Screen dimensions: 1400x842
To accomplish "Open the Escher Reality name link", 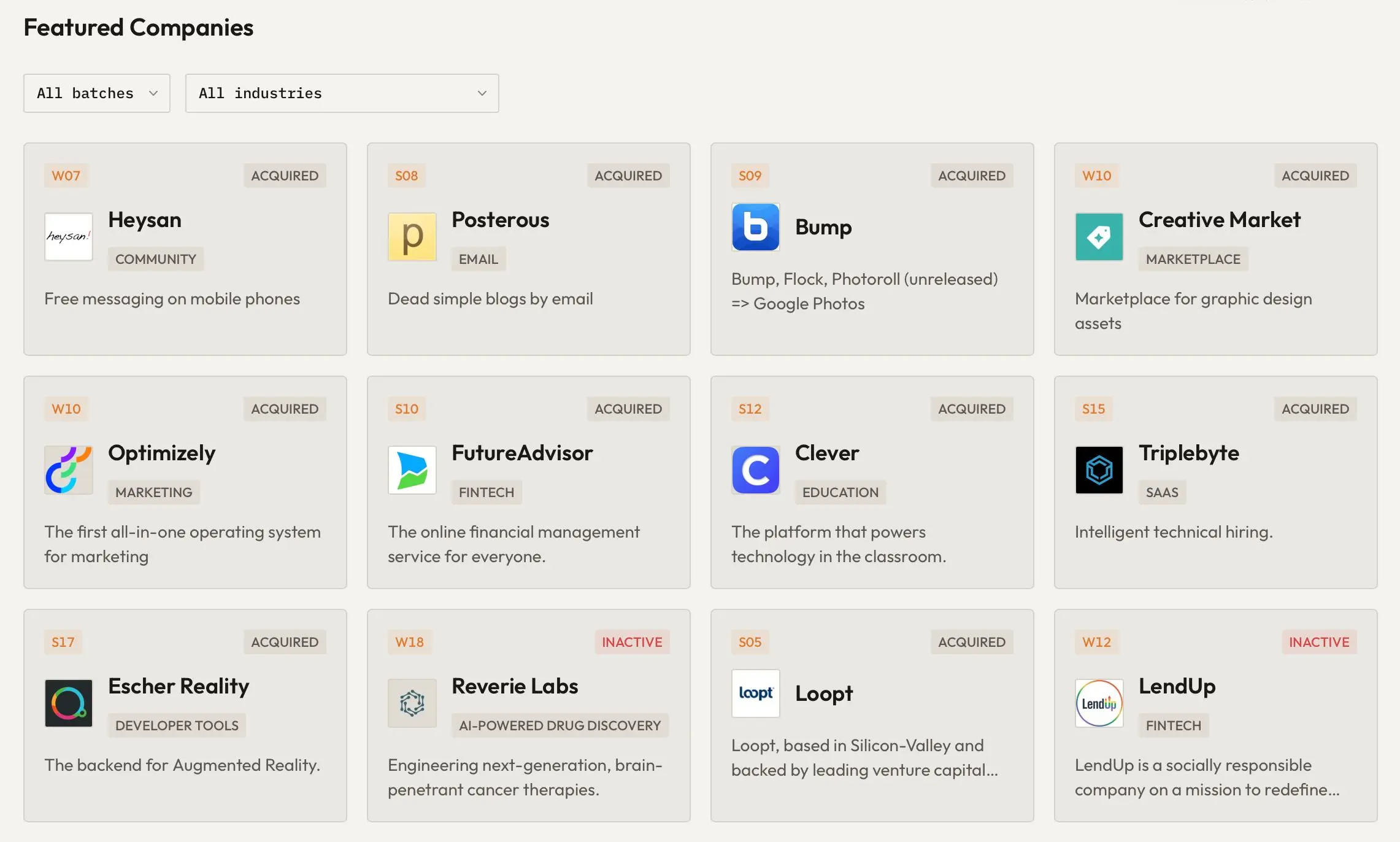I will click(x=179, y=686).
